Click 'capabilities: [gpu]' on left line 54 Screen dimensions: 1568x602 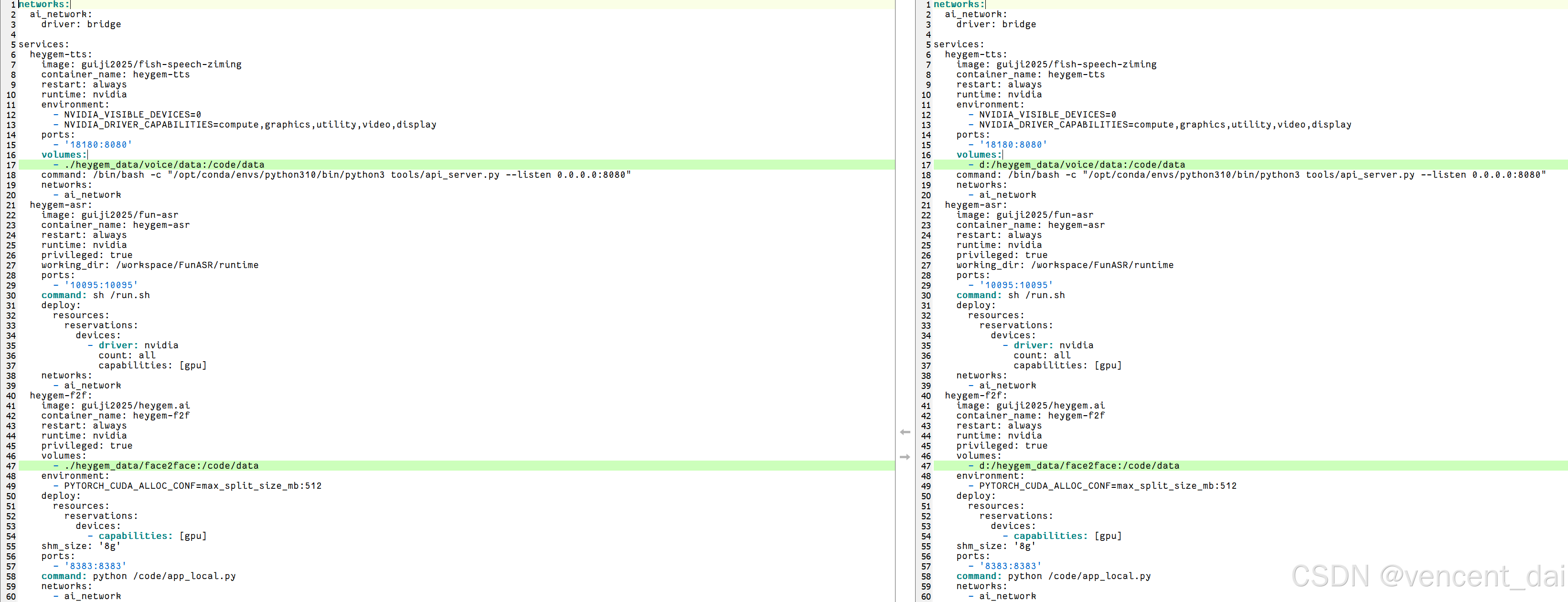click(152, 536)
